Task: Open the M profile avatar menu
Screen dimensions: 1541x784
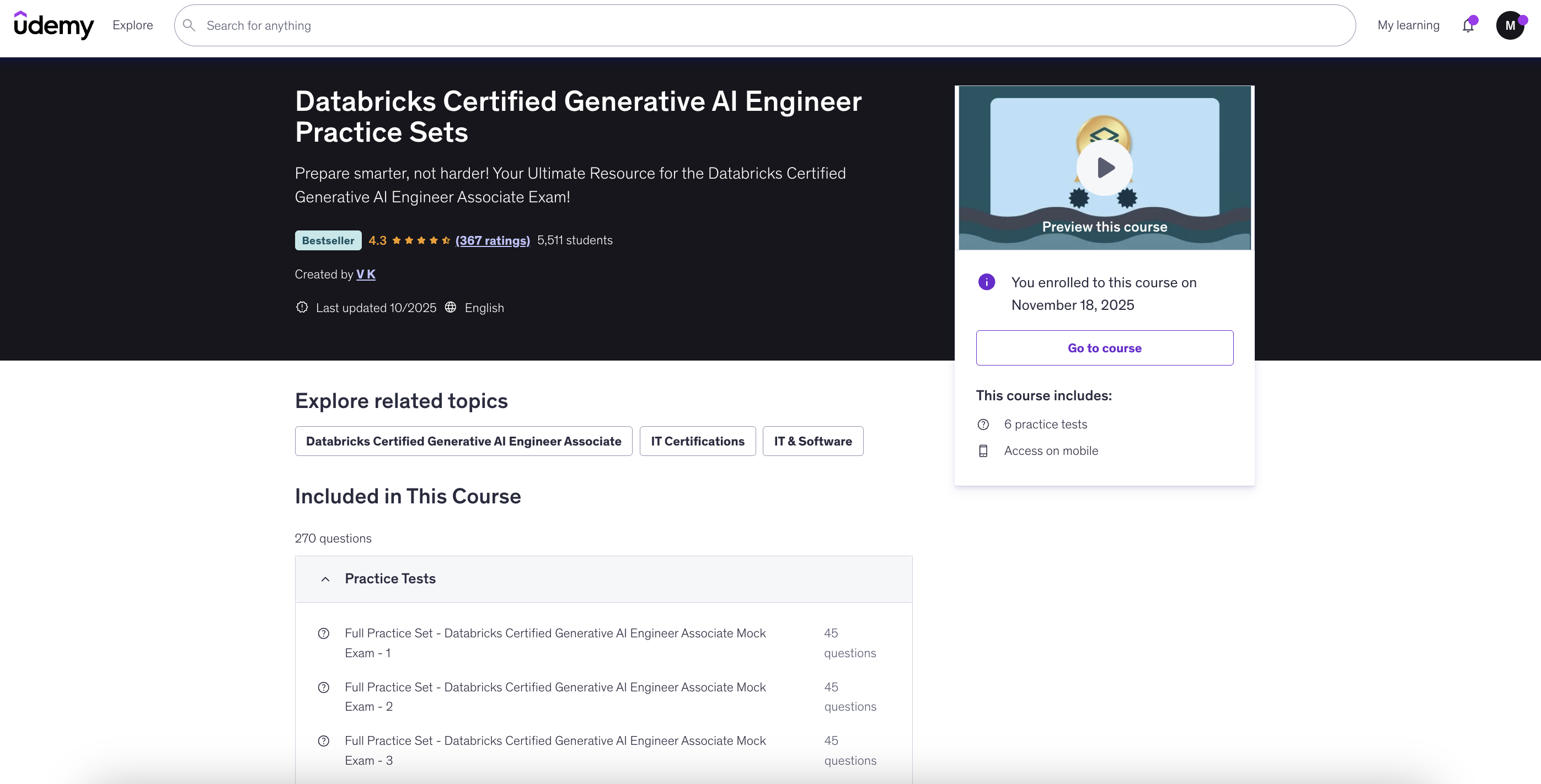Action: pyautogui.click(x=1510, y=26)
